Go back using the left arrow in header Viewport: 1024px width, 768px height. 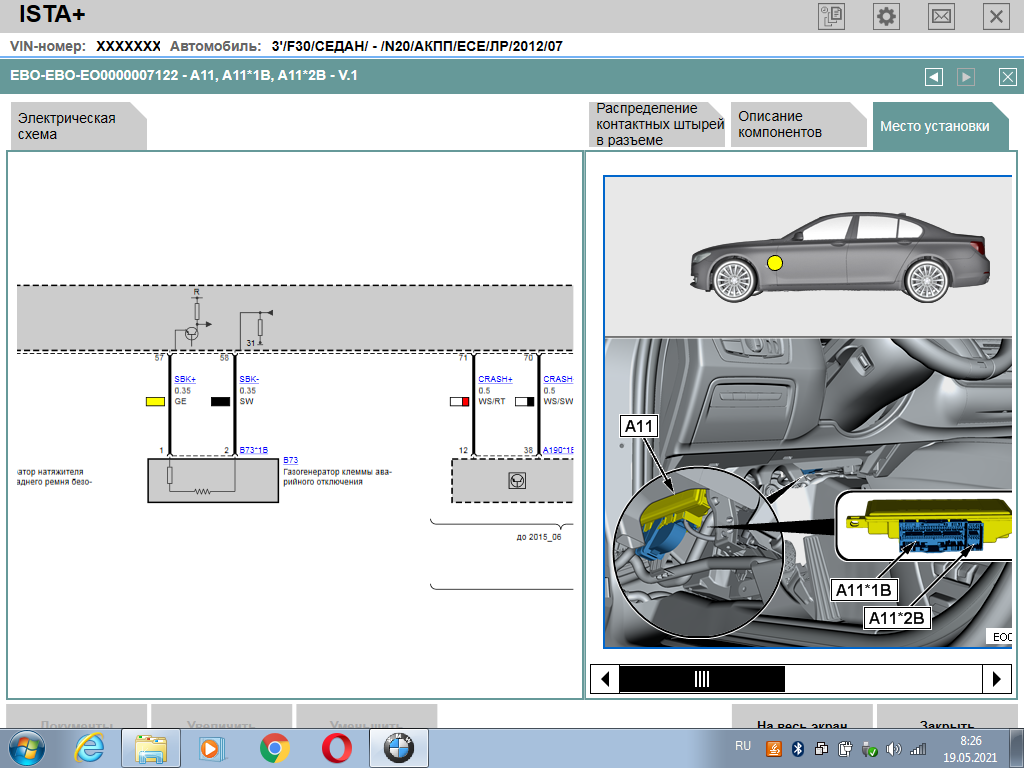933,77
